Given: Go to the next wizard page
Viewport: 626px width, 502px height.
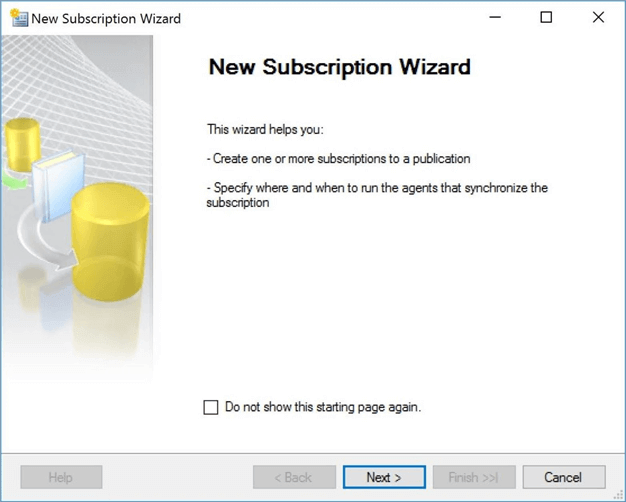Looking at the screenshot, I should [384, 477].
